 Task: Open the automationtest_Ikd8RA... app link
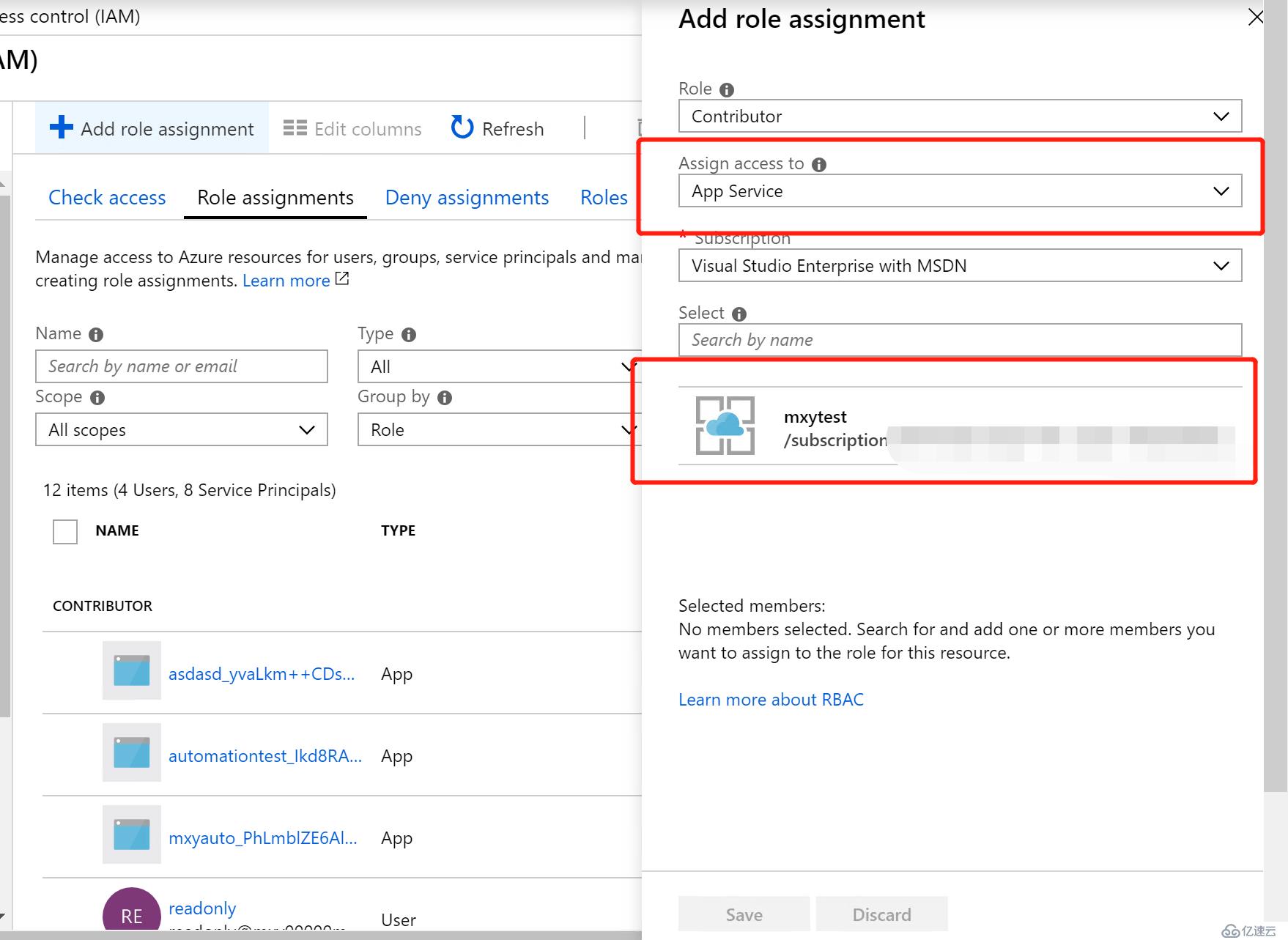pyautogui.click(x=265, y=756)
